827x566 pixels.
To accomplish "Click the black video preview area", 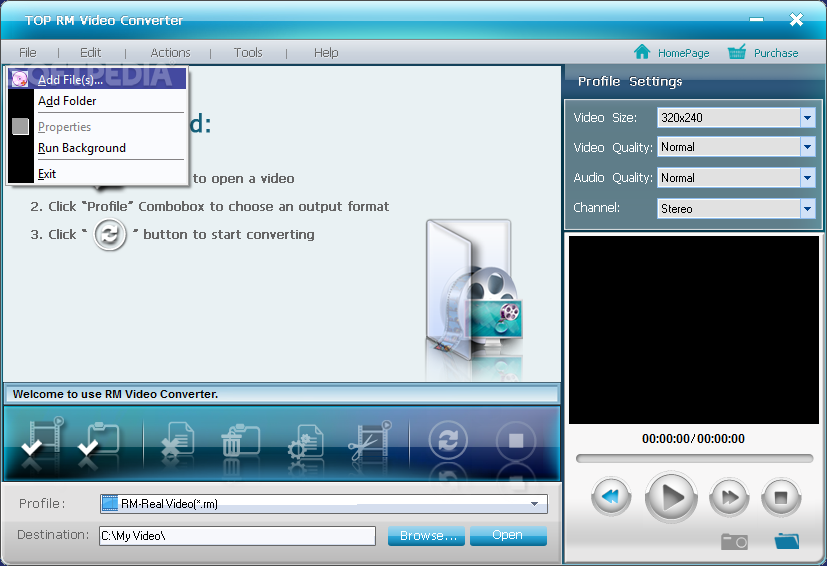I will (694, 330).
